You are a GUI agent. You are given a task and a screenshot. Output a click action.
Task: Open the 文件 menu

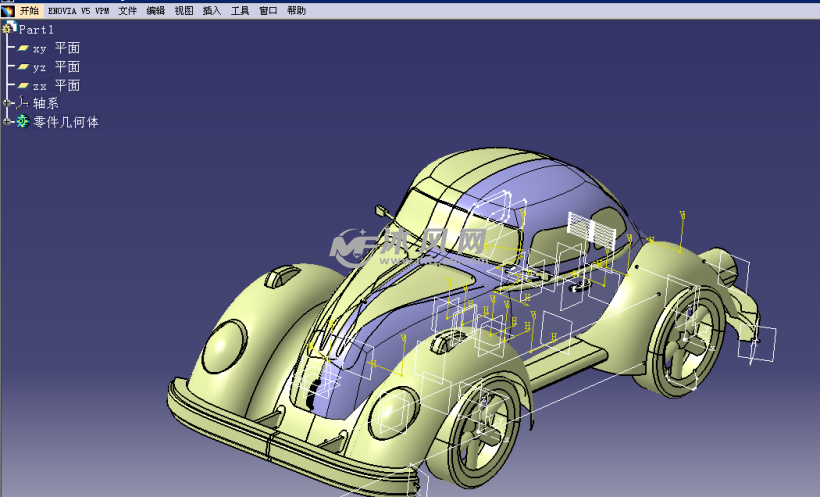128,10
